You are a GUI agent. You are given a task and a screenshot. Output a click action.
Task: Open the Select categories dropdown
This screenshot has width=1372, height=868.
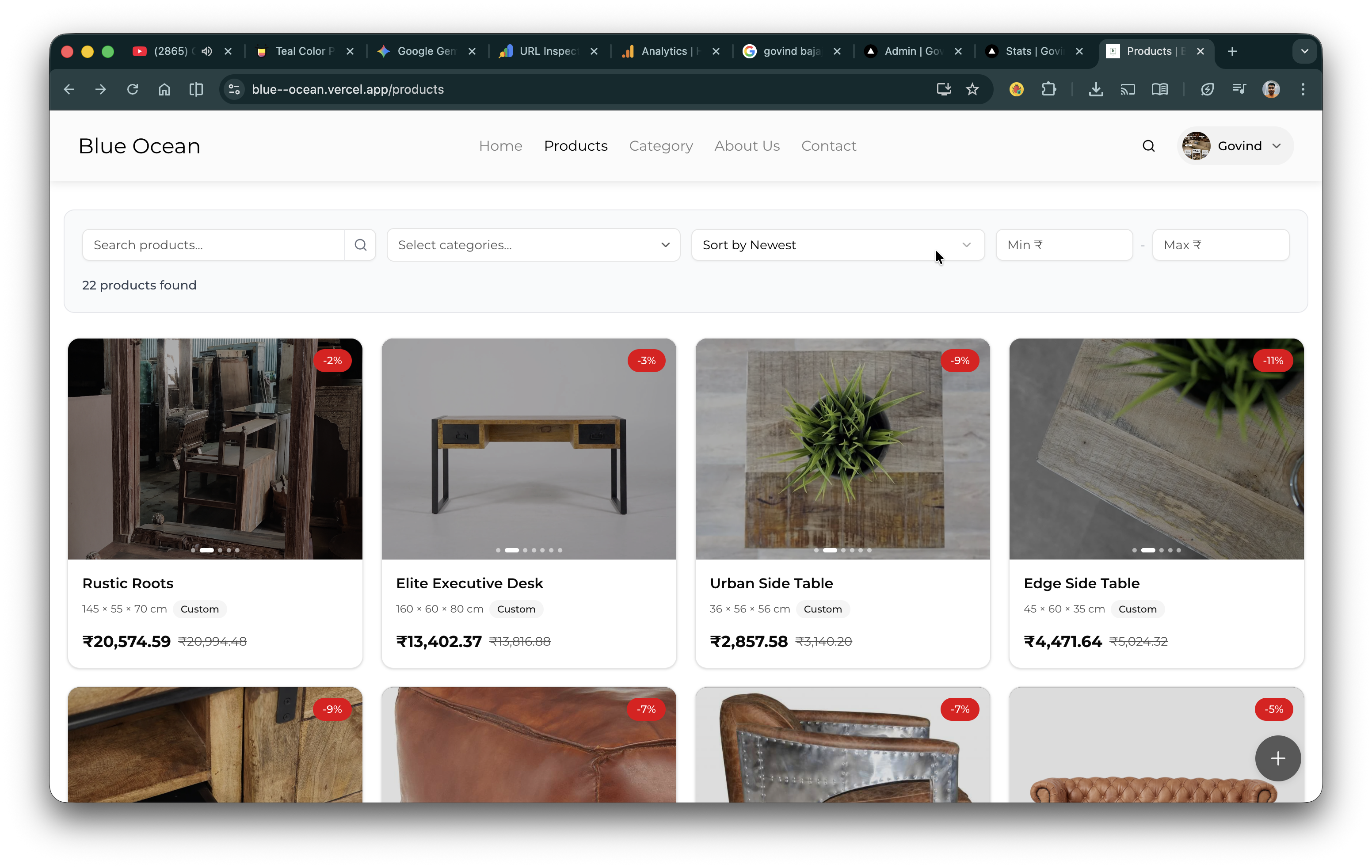(x=533, y=245)
